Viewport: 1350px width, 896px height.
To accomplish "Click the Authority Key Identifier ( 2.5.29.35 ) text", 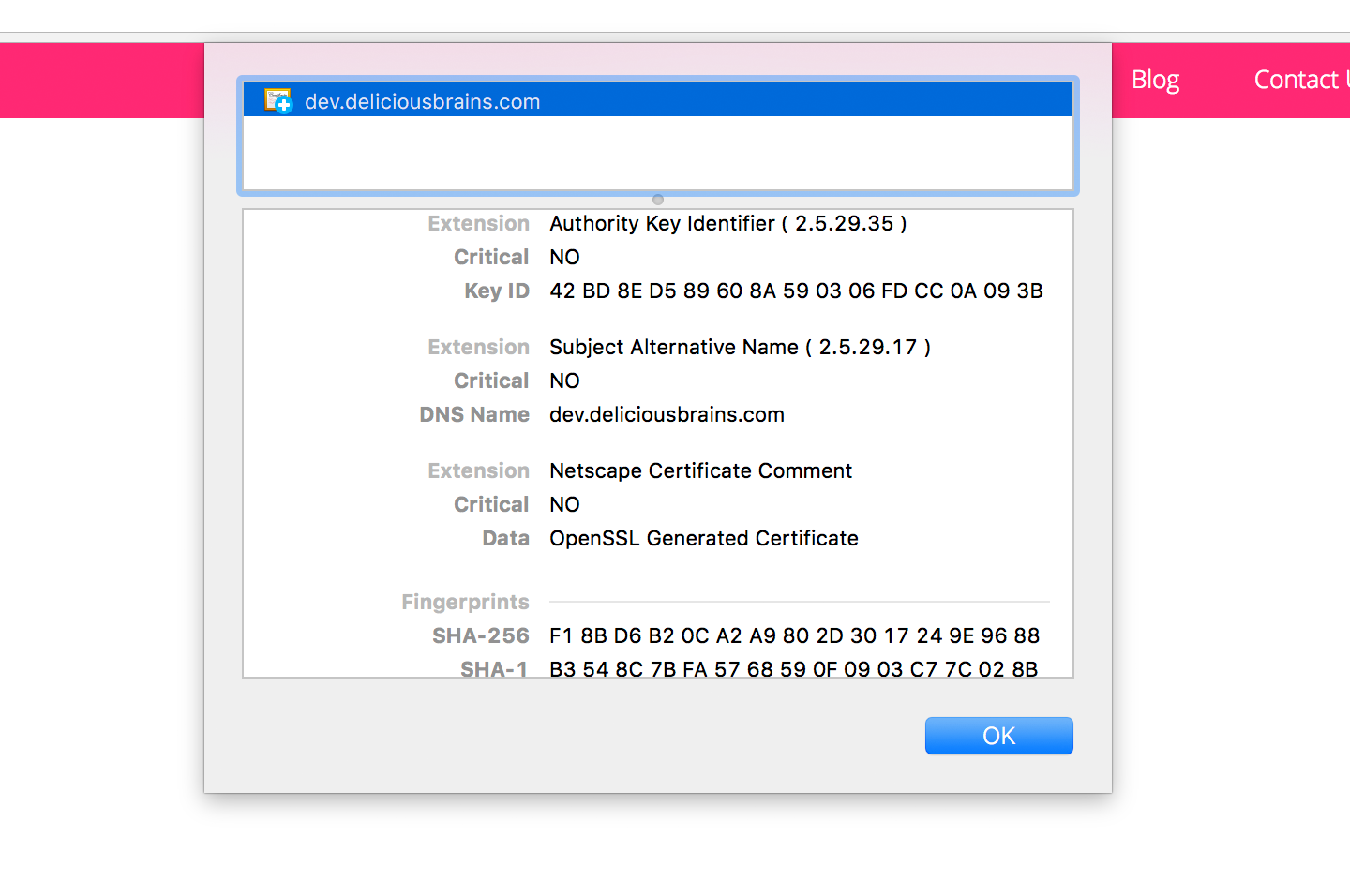I will 728,223.
